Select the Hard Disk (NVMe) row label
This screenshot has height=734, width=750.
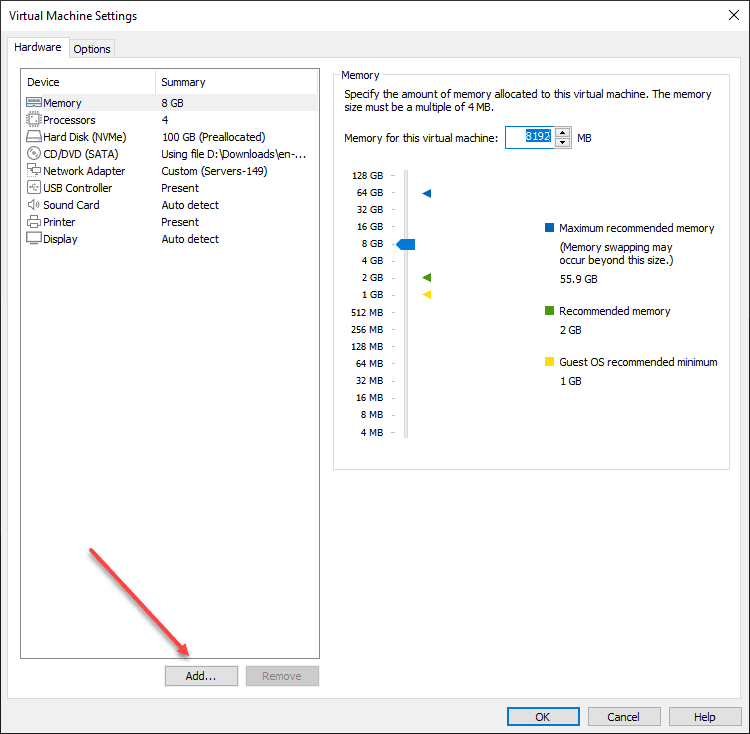click(x=85, y=137)
